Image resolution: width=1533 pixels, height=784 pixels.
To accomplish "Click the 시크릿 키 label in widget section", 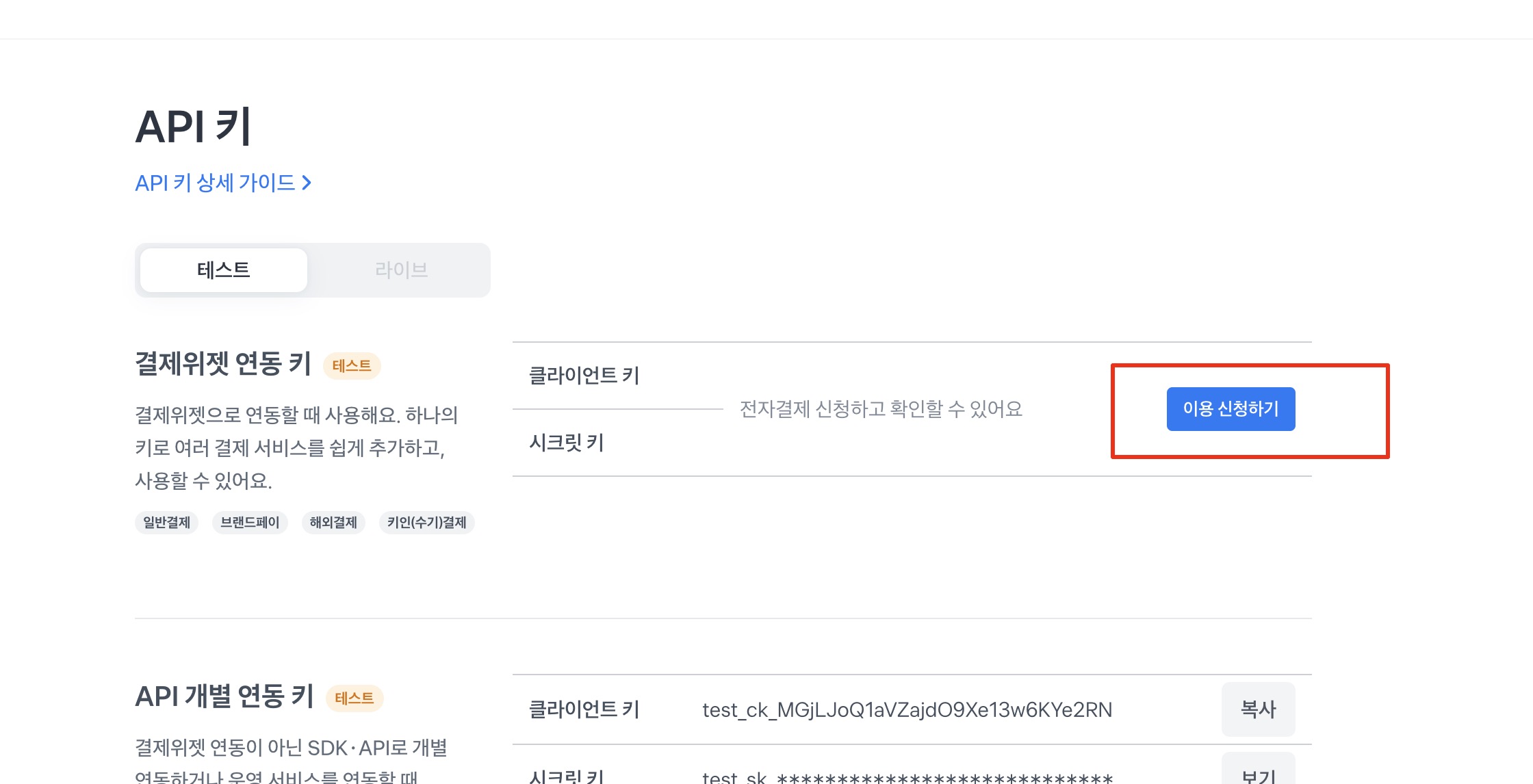I will point(566,443).
